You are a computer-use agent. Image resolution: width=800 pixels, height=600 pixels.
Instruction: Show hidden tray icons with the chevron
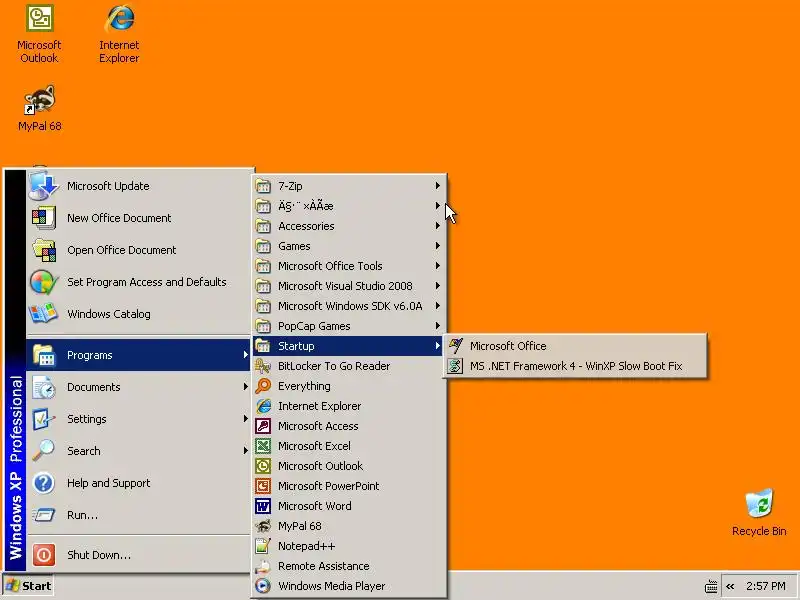[730, 586]
